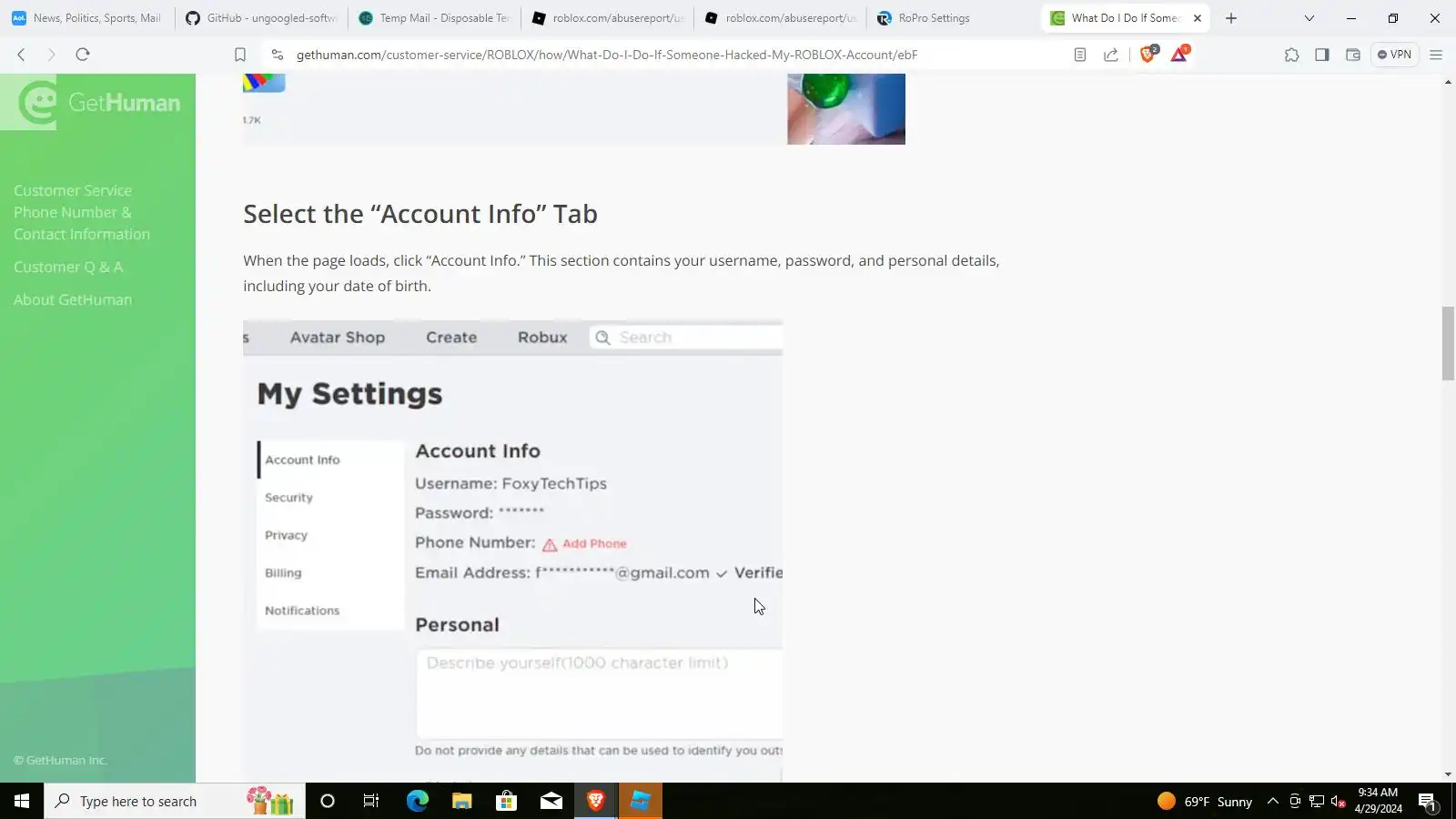View site information icon beside the URL
The width and height of the screenshot is (1456, 819).
click(x=278, y=55)
